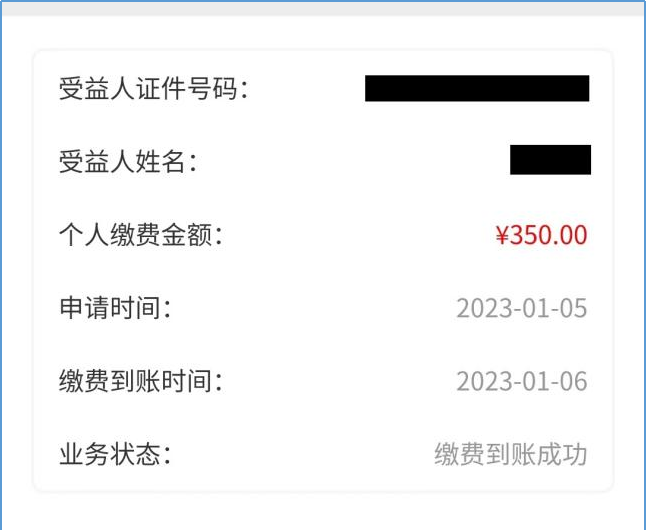The width and height of the screenshot is (648, 530).
Task: Click the day 06 in 缴费到账时间 row
Action: coord(574,381)
